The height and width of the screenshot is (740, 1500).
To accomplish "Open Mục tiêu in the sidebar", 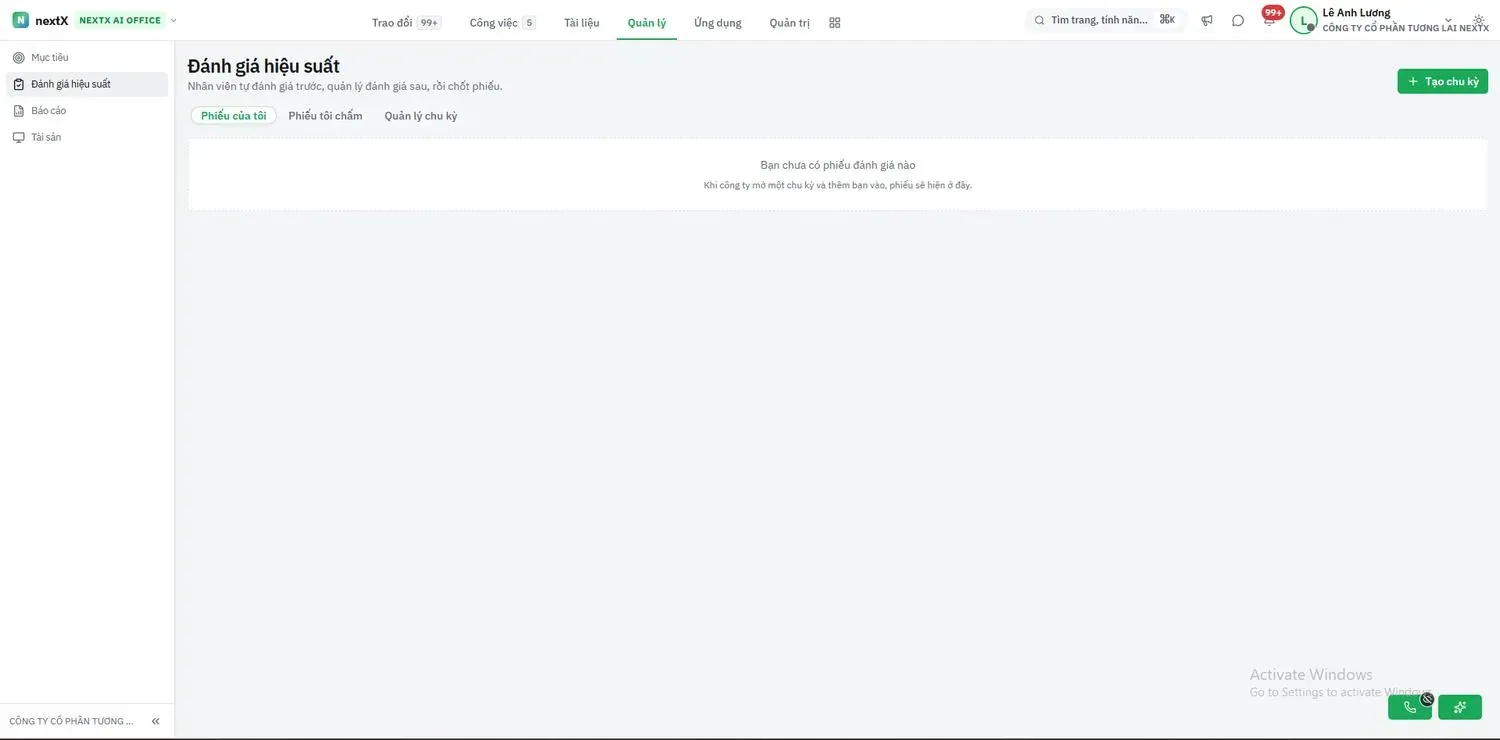I will tap(87, 58).
